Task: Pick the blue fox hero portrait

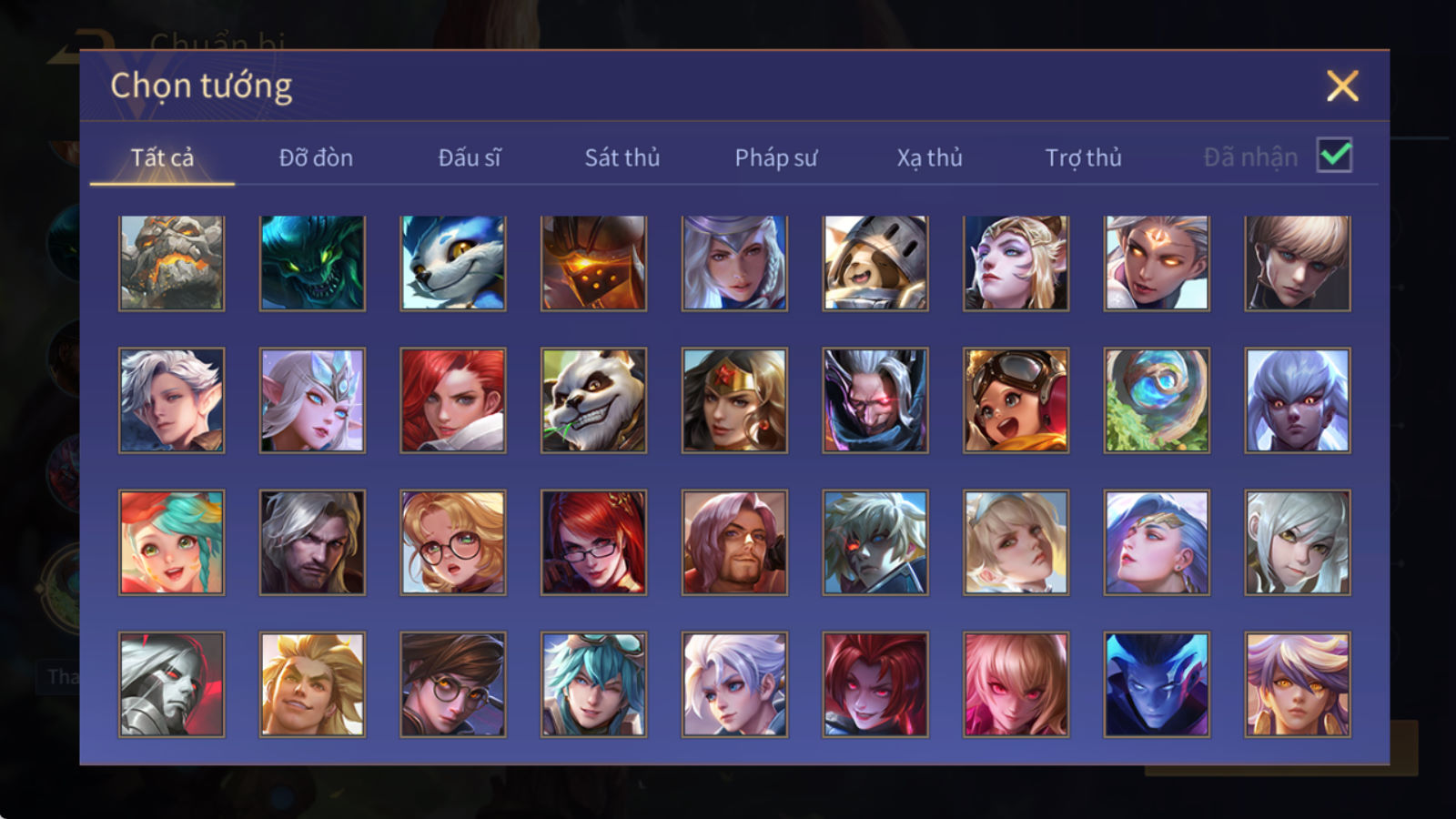Action: (x=452, y=263)
